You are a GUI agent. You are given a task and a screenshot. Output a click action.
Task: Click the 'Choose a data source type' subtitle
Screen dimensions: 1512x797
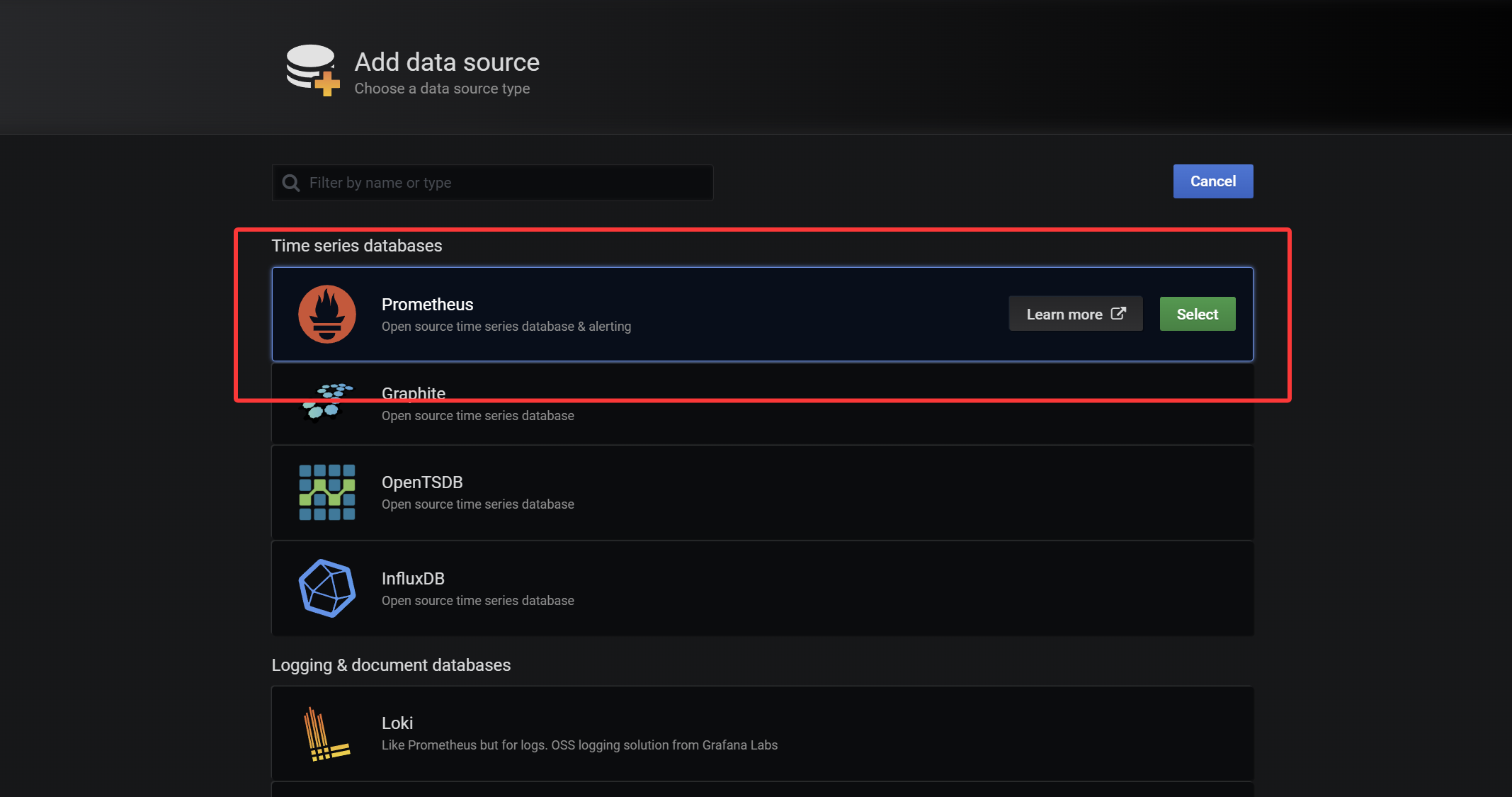tap(442, 89)
